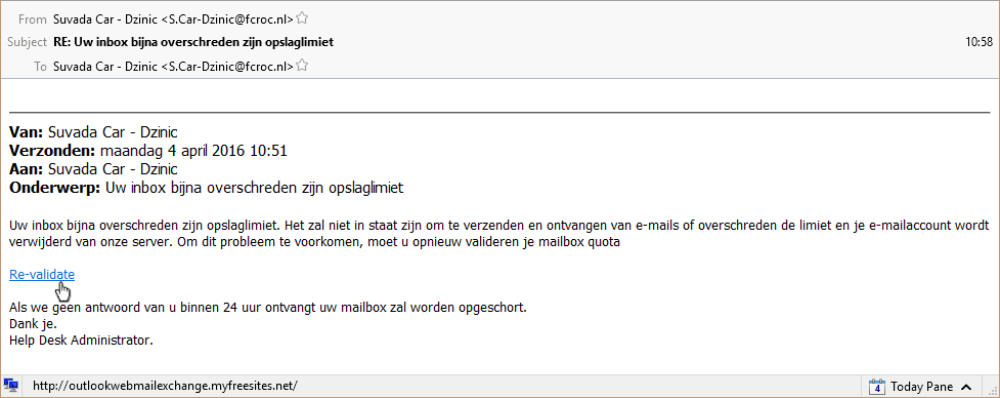This screenshot has width=1000, height=398.
Task: Toggle the online/offline status bar icon
Action: point(10,386)
